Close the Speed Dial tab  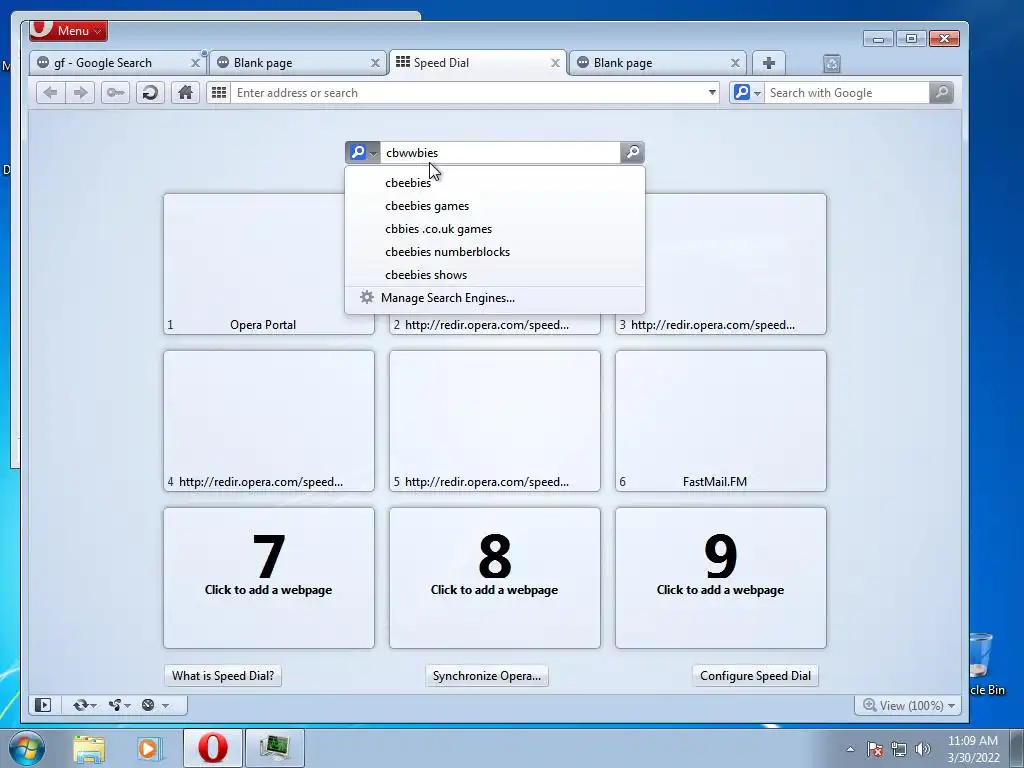(555, 63)
